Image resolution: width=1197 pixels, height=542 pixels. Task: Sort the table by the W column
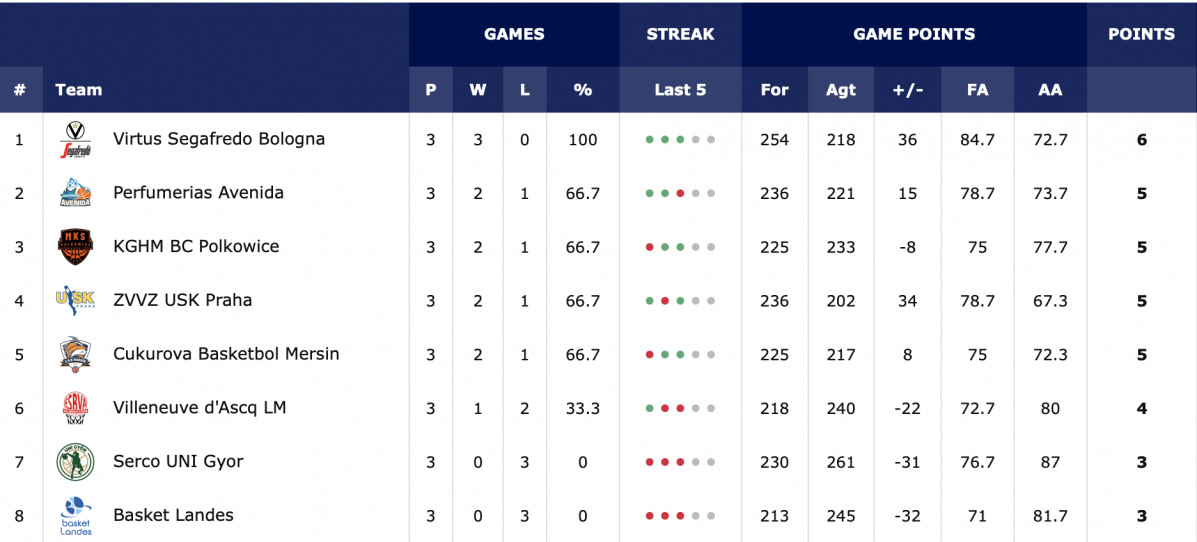click(478, 89)
